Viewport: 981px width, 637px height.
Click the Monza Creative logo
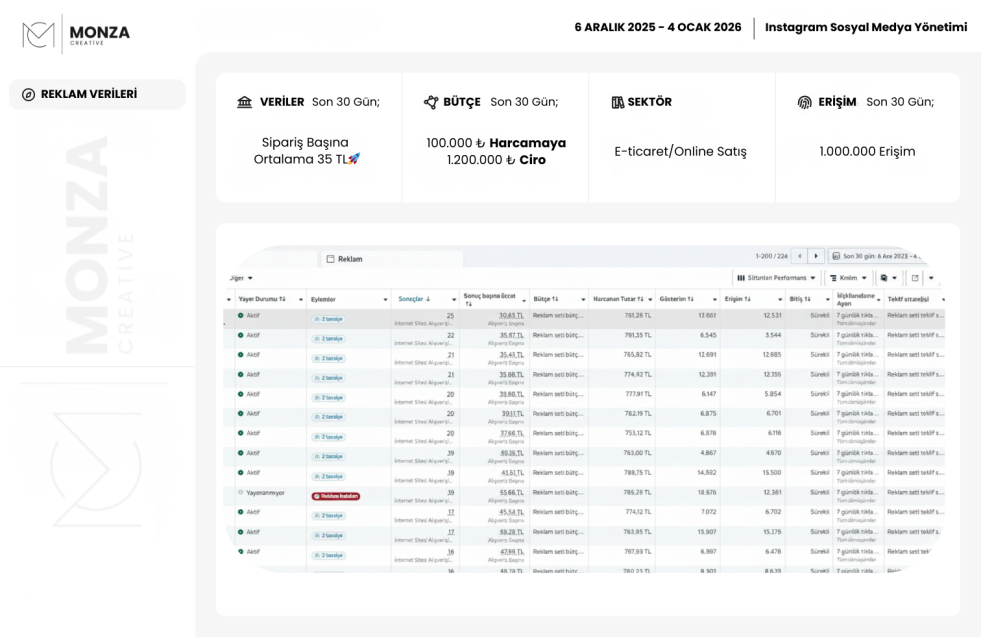pyautogui.click(x=76, y=34)
